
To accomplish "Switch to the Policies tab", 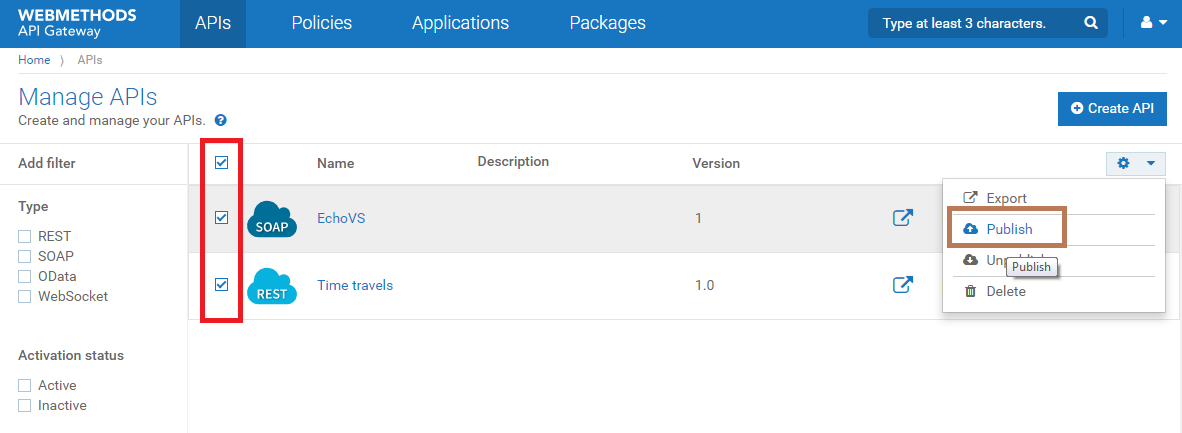I will click(321, 23).
